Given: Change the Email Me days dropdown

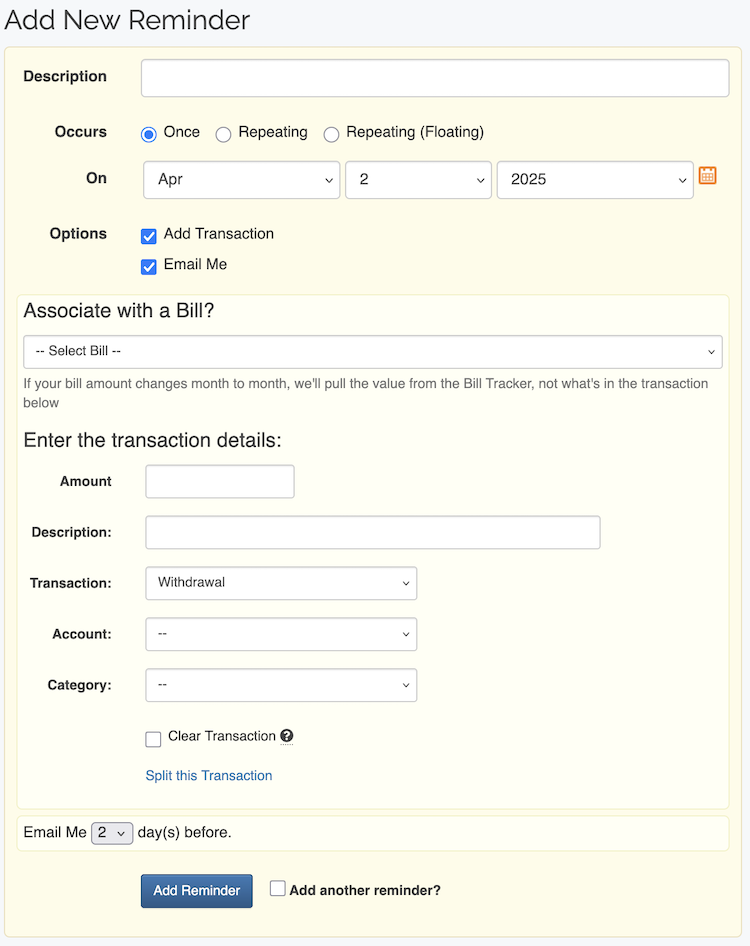Looking at the screenshot, I should (x=112, y=831).
